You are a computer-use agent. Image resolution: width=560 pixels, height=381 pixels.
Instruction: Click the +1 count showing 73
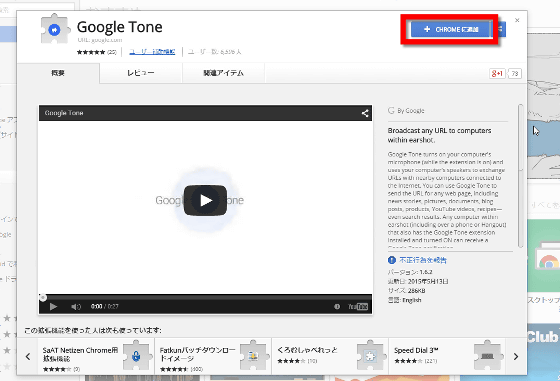pos(515,74)
